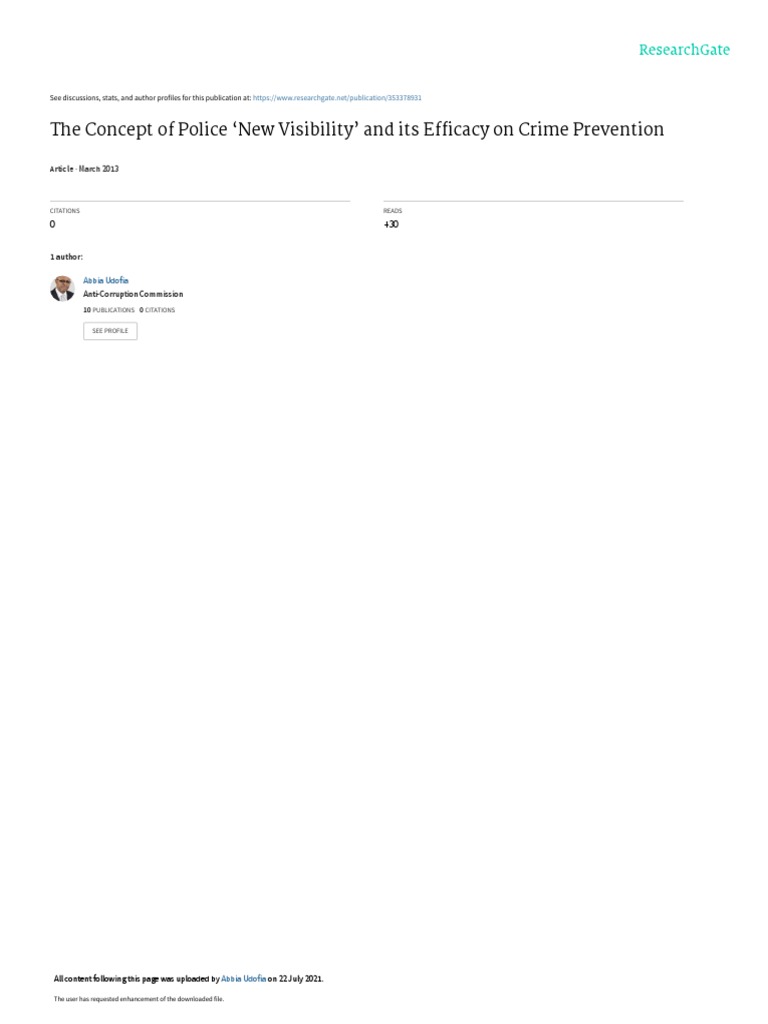This screenshot has height=1024, width=768.
Task: Select the Anti-Corruption Commission affiliation text
Action: tap(133, 295)
